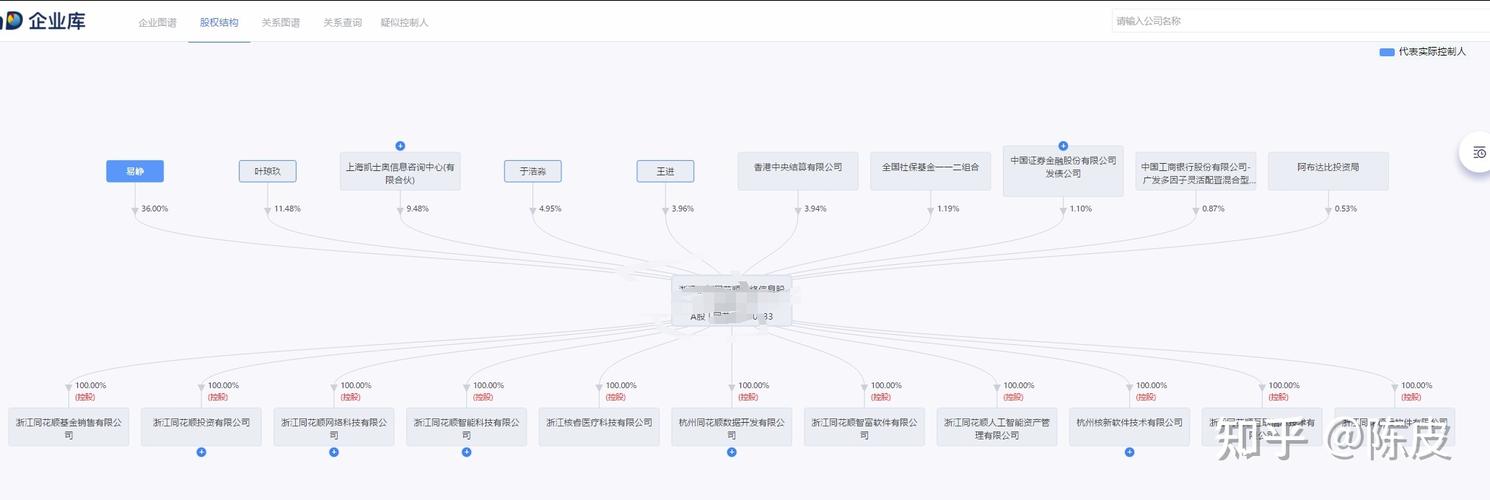Open subsidiary 浙江同花顺投资有限公司
Screen dimensions: 1490x500
(x=201, y=427)
